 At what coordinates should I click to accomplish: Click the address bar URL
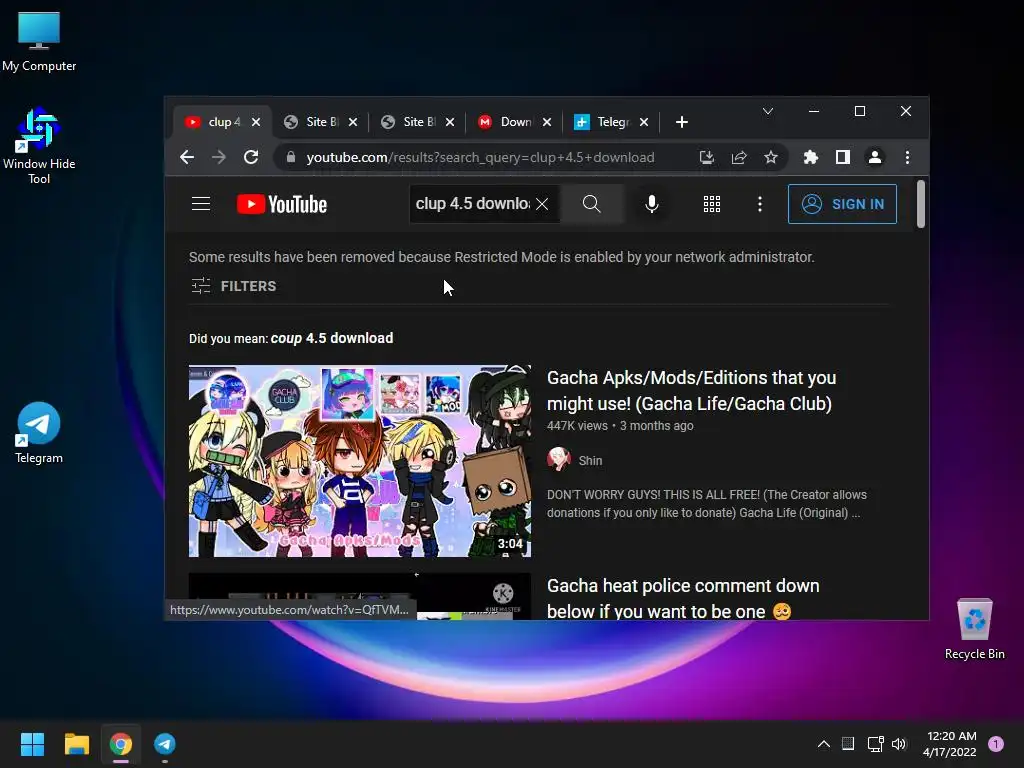pos(480,157)
